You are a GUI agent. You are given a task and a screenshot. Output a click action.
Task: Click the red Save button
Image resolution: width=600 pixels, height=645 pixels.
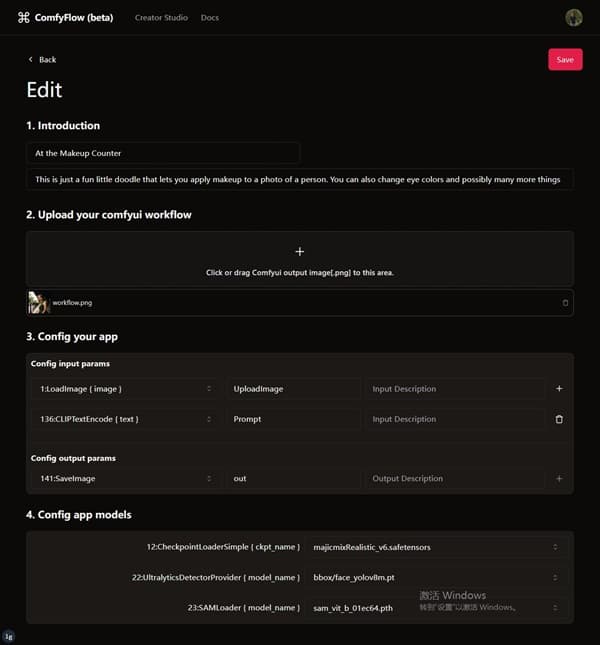pos(565,60)
